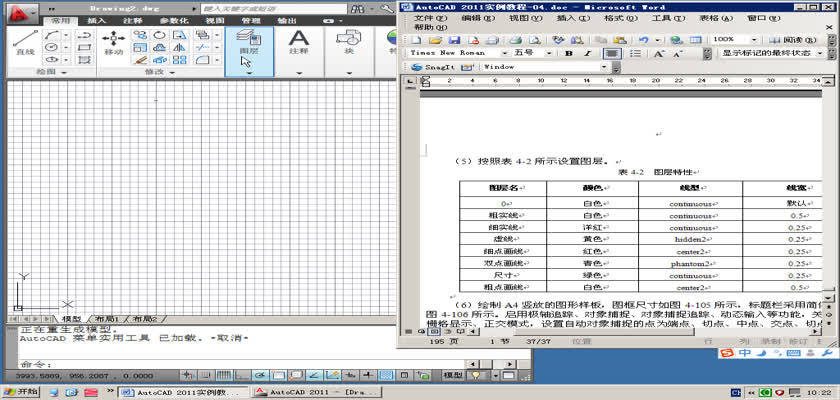Toggle bullet list button in Word
The width and height of the screenshot is (840, 400).
[635, 54]
